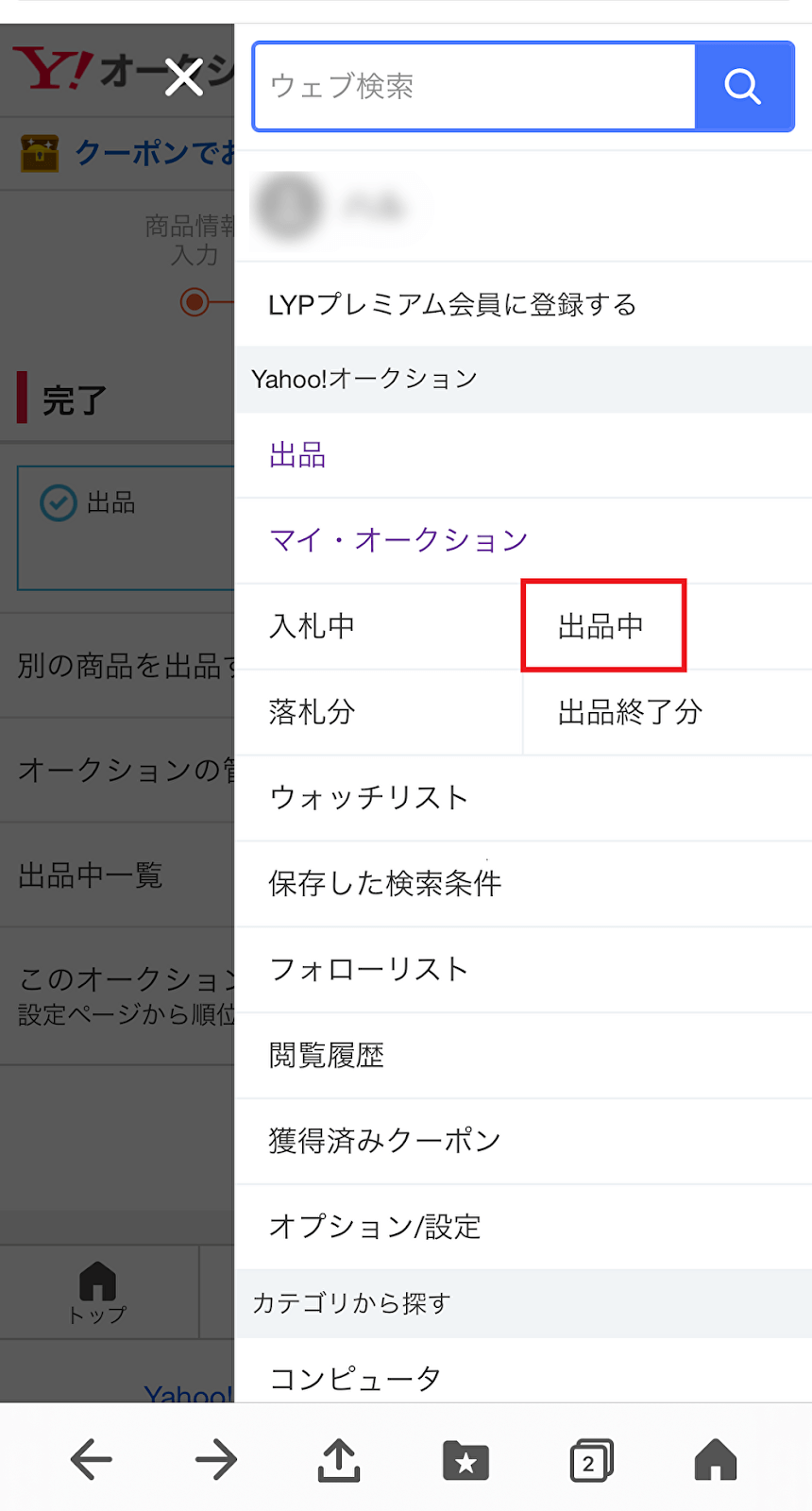Screen dimensions: 812x1511
Task: Select 出品 in the menu
Action: (523, 455)
